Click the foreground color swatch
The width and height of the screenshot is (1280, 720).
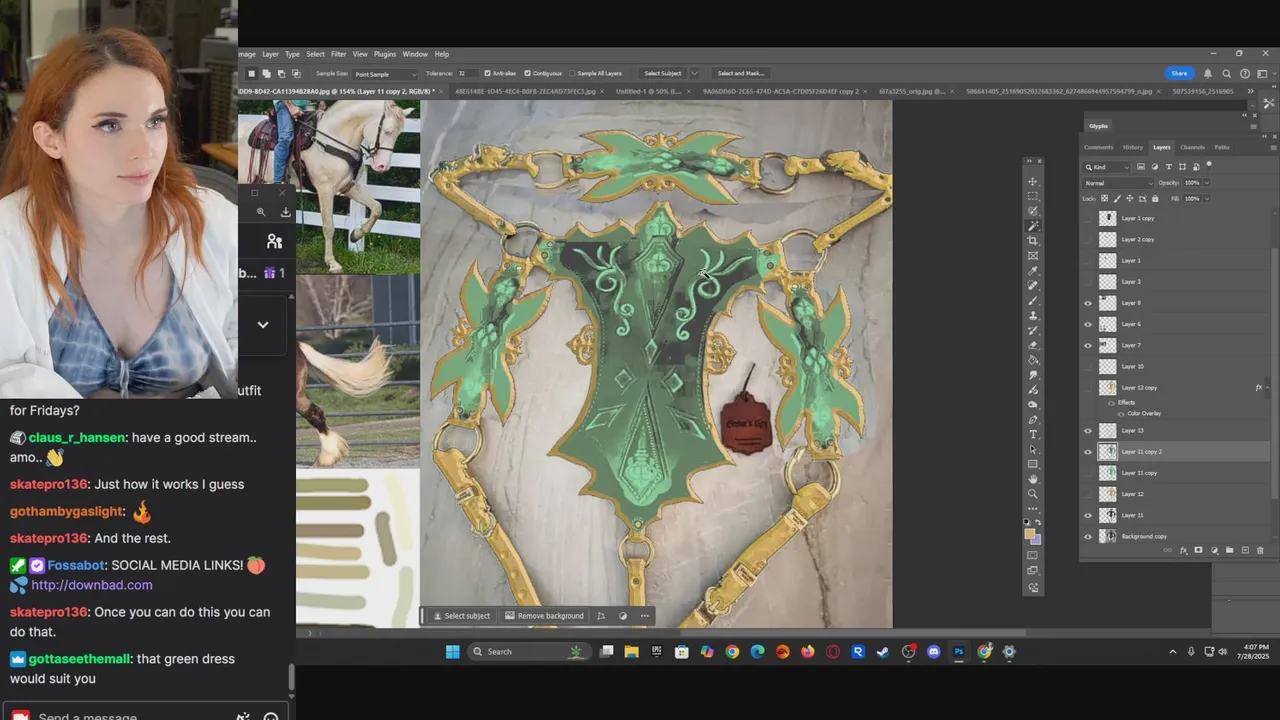[x=1030, y=534]
